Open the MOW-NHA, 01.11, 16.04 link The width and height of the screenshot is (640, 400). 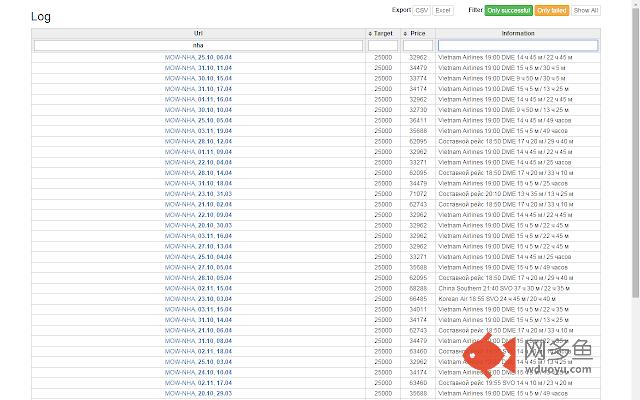point(198,99)
